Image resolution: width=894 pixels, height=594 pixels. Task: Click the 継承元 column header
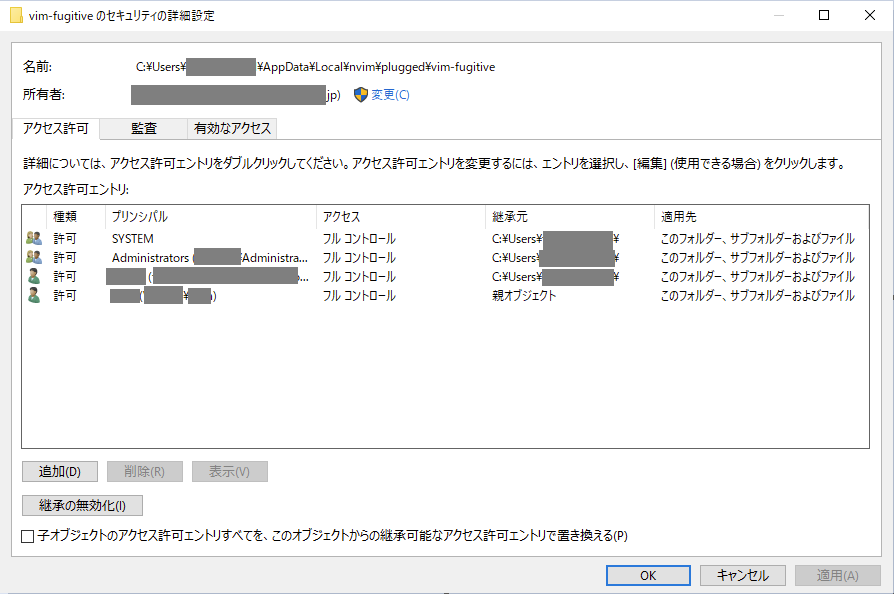click(569, 217)
